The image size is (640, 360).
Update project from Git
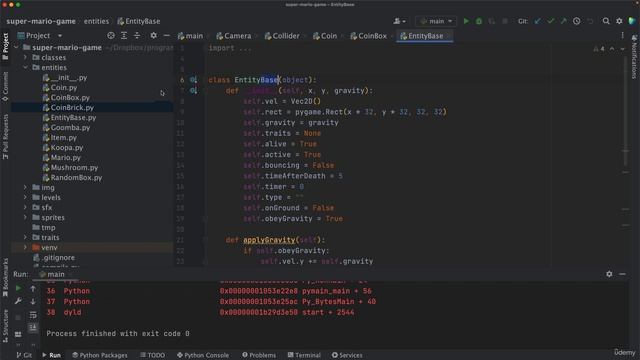(538, 21)
